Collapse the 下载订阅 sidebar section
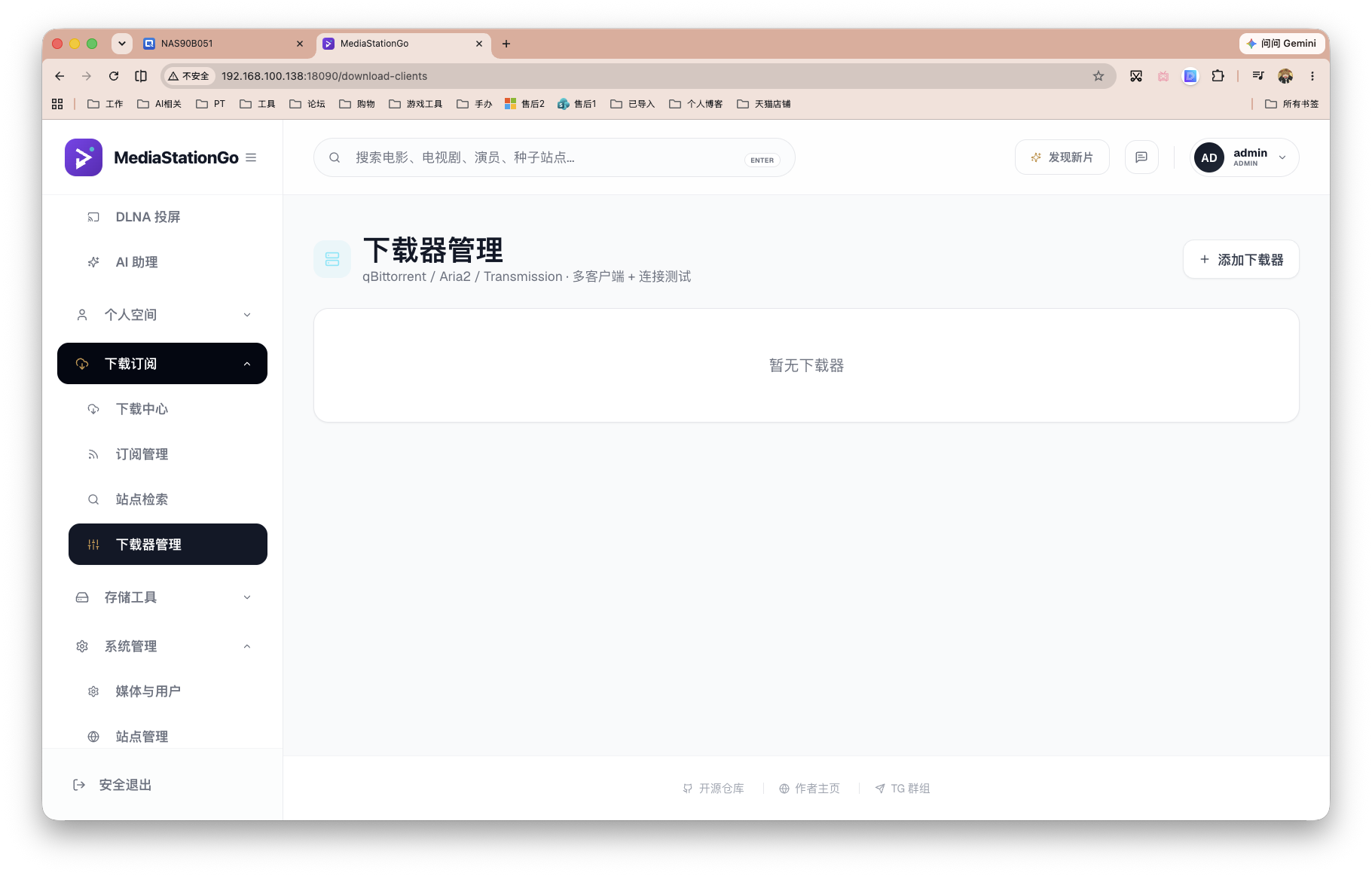Viewport: 1372px width, 876px height. (162, 364)
